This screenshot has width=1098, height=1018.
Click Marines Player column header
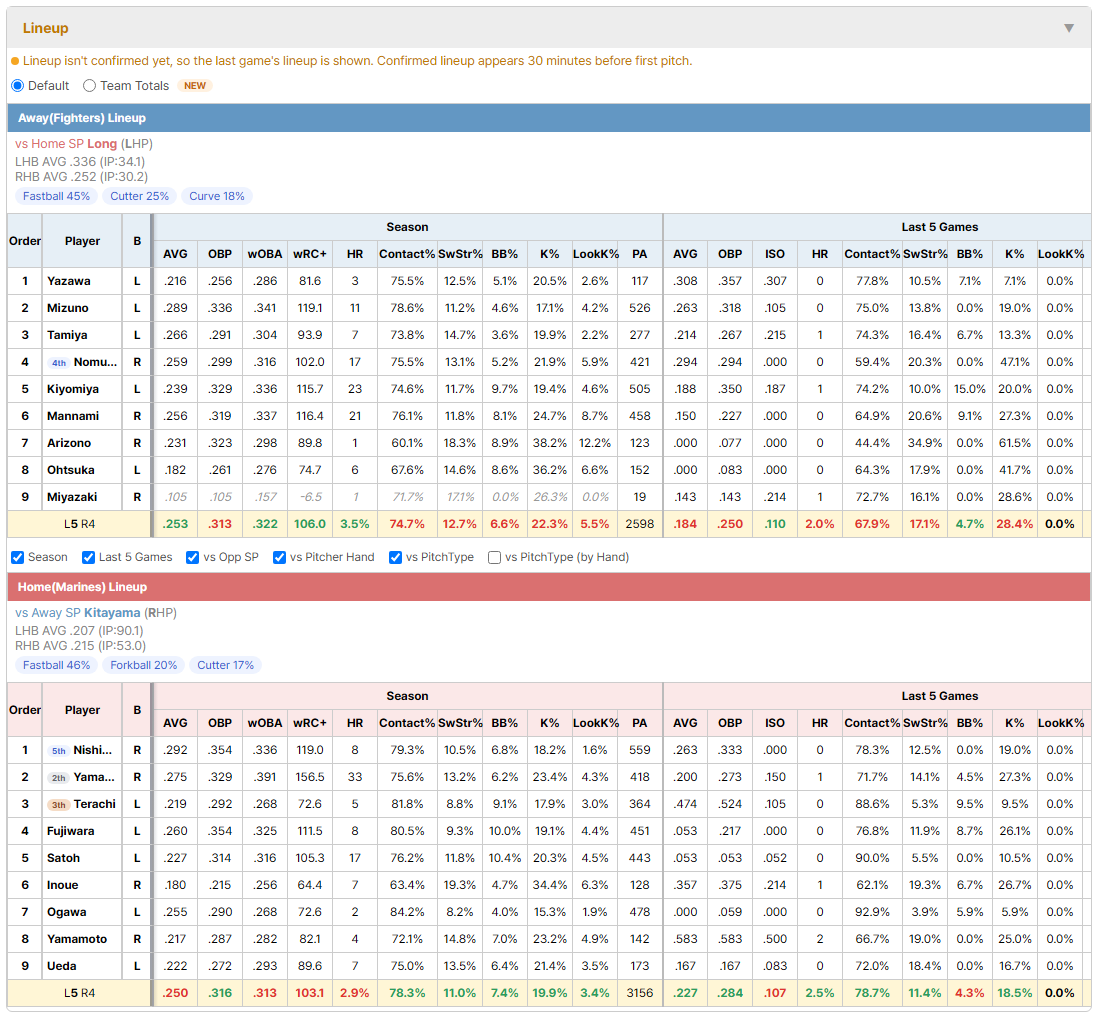point(83,710)
